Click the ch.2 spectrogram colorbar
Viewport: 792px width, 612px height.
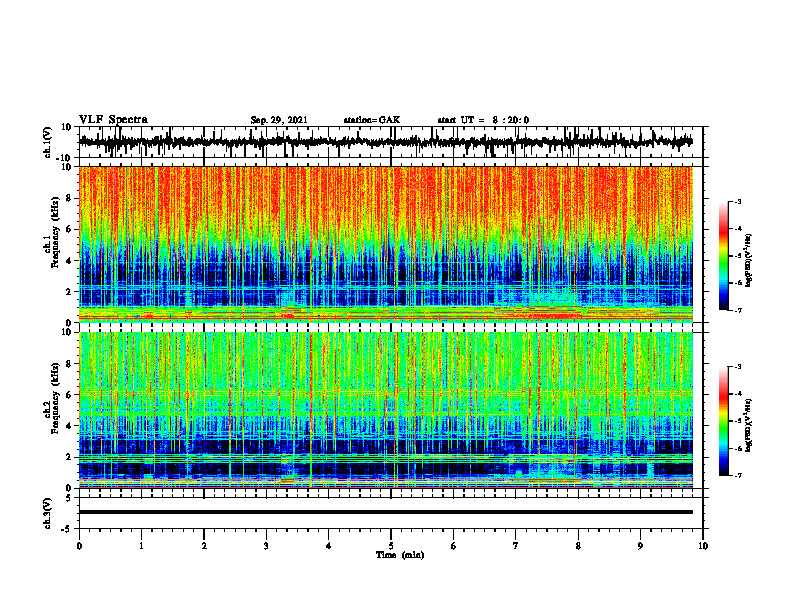point(723,421)
